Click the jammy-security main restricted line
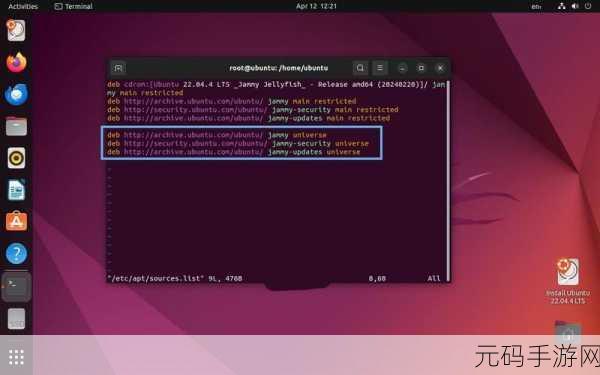The height and width of the screenshot is (375, 600). [253, 110]
